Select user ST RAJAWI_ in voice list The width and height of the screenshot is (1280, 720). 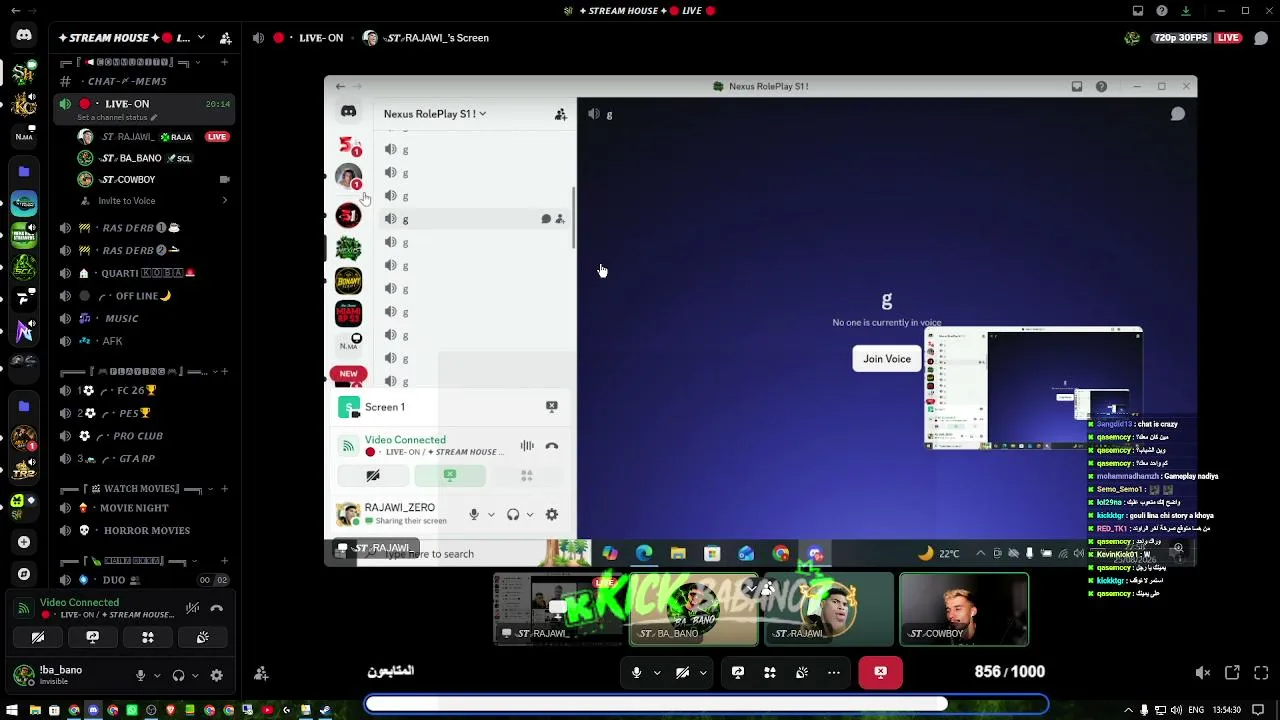(x=154, y=137)
